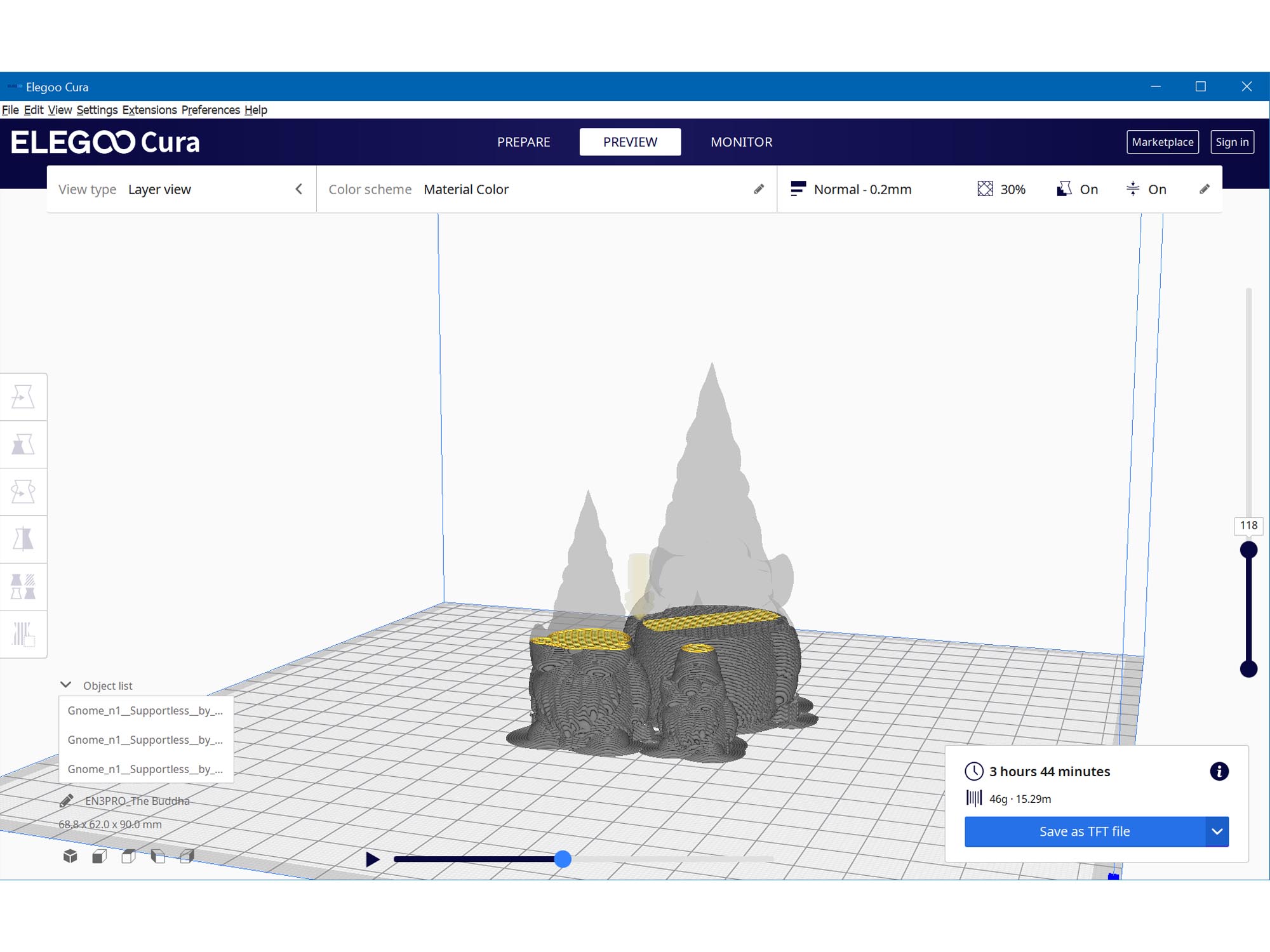This screenshot has width=1270, height=952.
Task: Click the simulation path slider handle
Action: coord(563,859)
